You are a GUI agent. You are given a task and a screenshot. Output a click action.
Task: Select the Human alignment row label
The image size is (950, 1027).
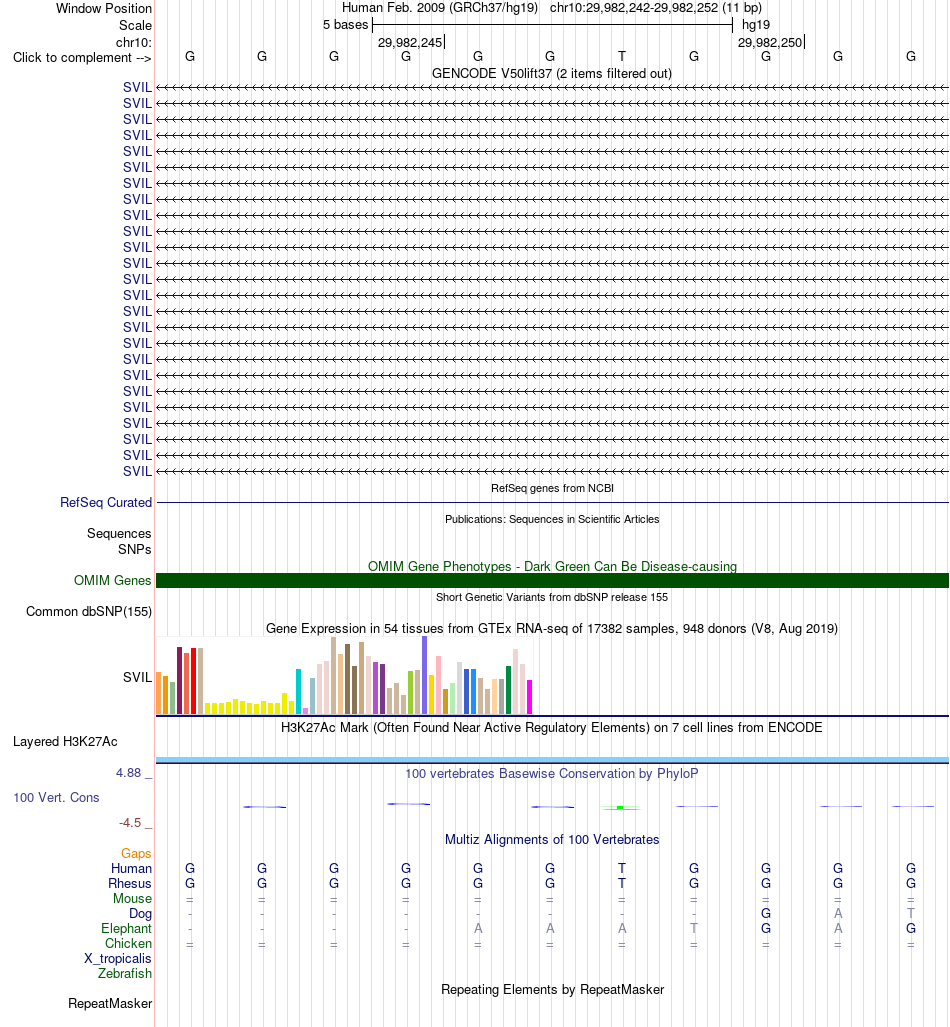pos(131,868)
